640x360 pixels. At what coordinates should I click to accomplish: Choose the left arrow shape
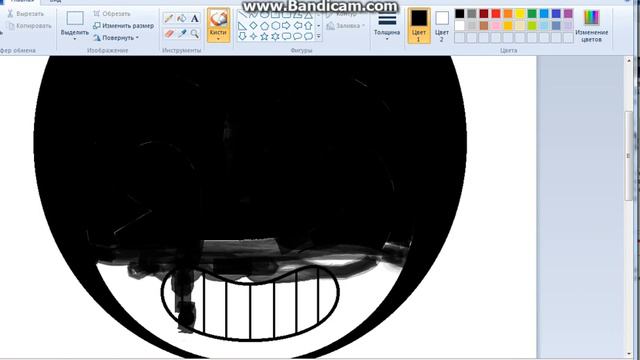click(x=298, y=26)
